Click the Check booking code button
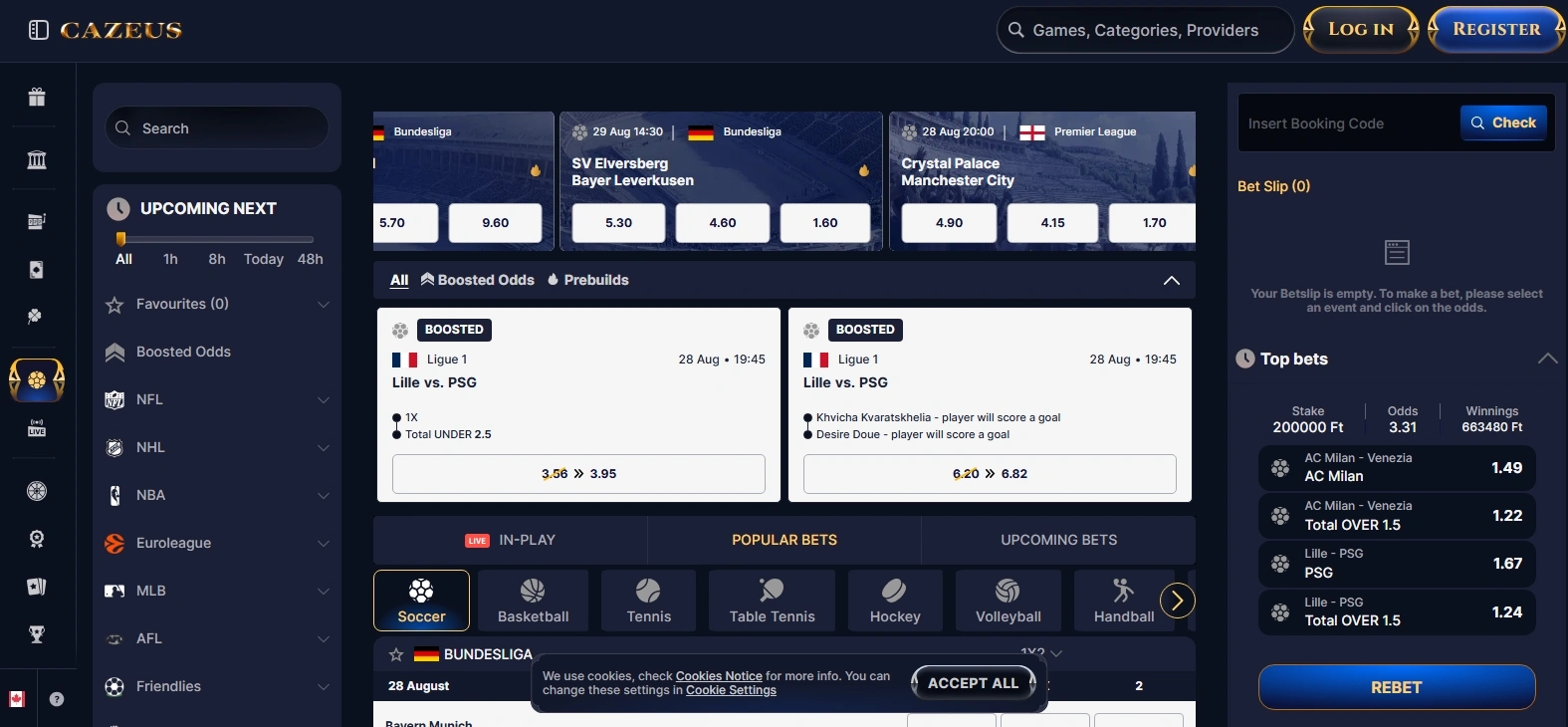The width and height of the screenshot is (1568, 727). (x=1504, y=122)
